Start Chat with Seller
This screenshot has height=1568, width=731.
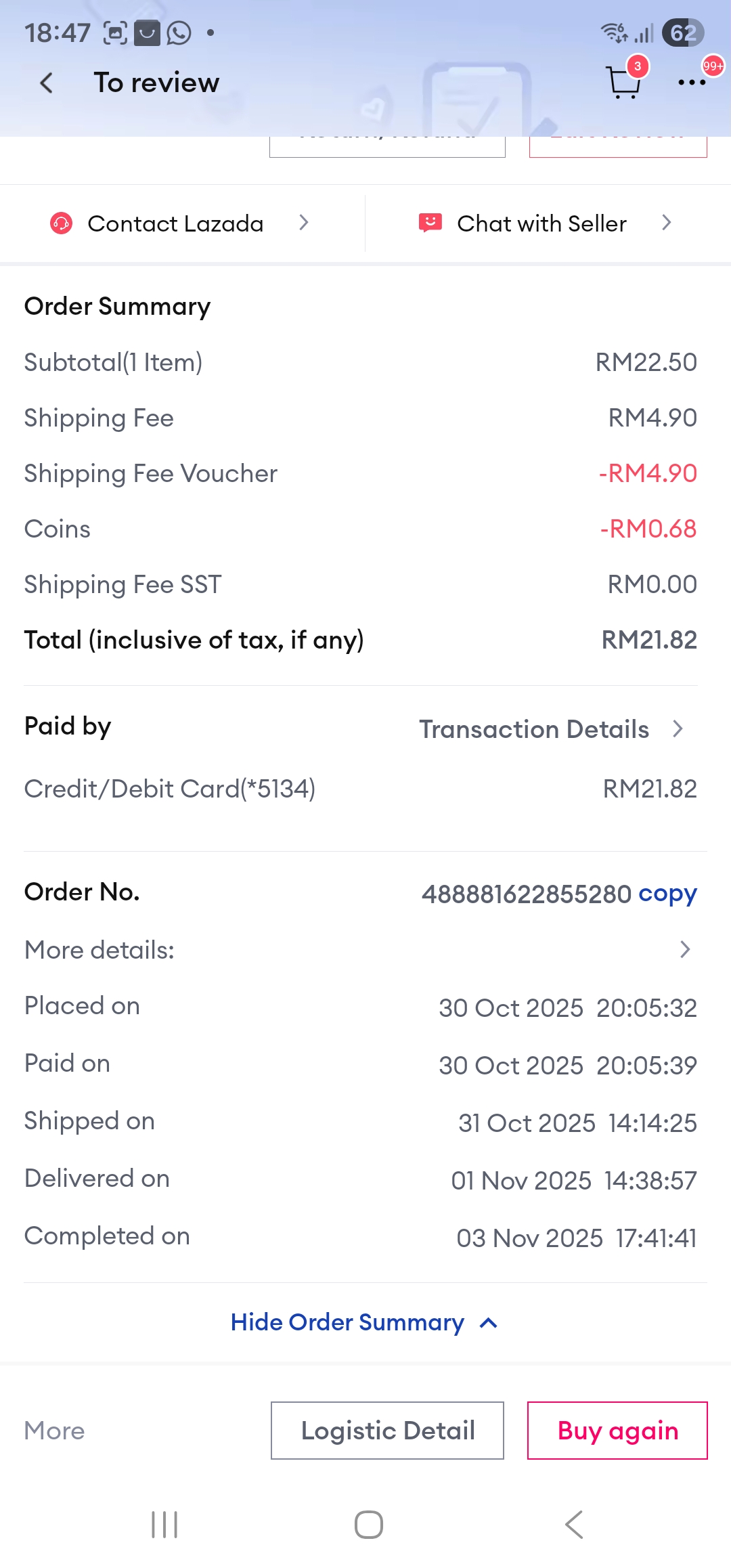(x=541, y=223)
